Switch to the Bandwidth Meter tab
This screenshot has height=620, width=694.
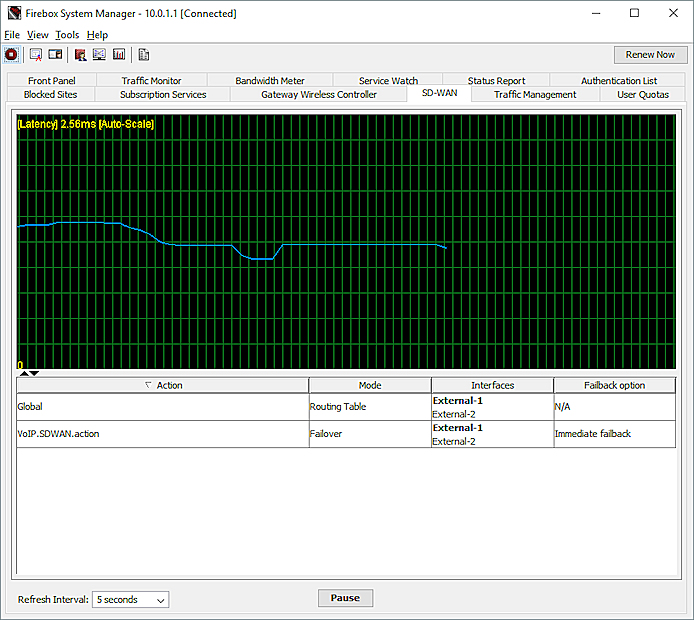(x=270, y=81)
